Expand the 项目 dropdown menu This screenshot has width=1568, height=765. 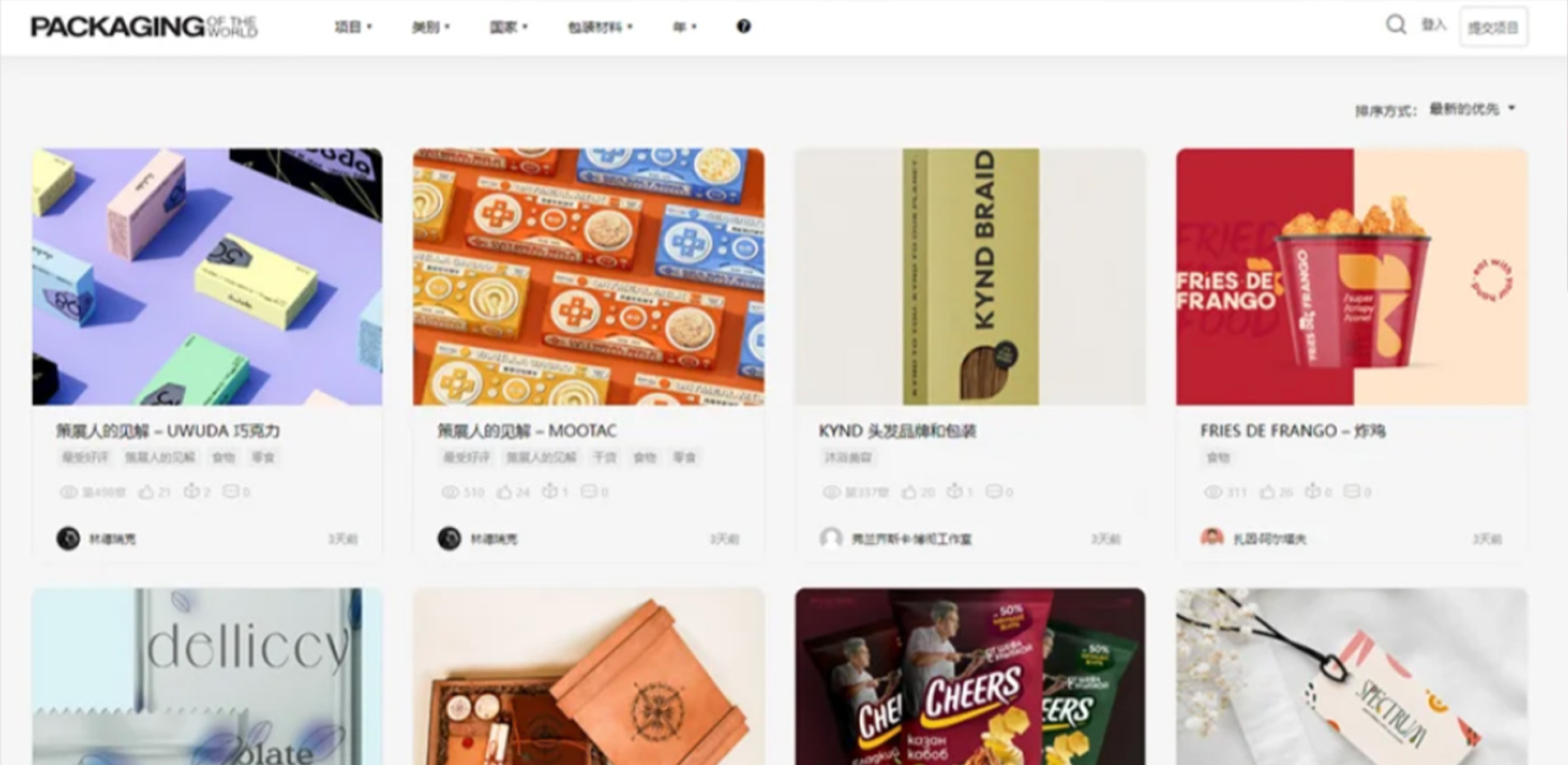[x=354, y=27]
